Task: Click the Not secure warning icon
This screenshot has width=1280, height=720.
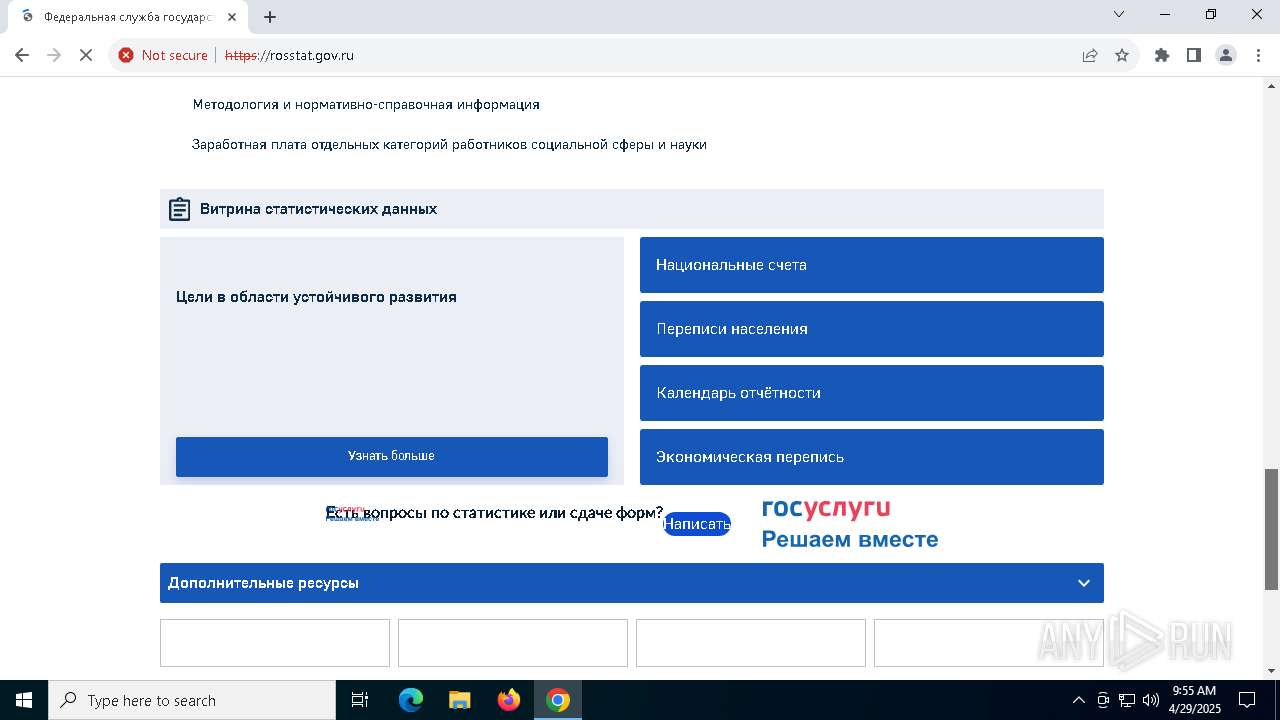Action: (126, 55)
